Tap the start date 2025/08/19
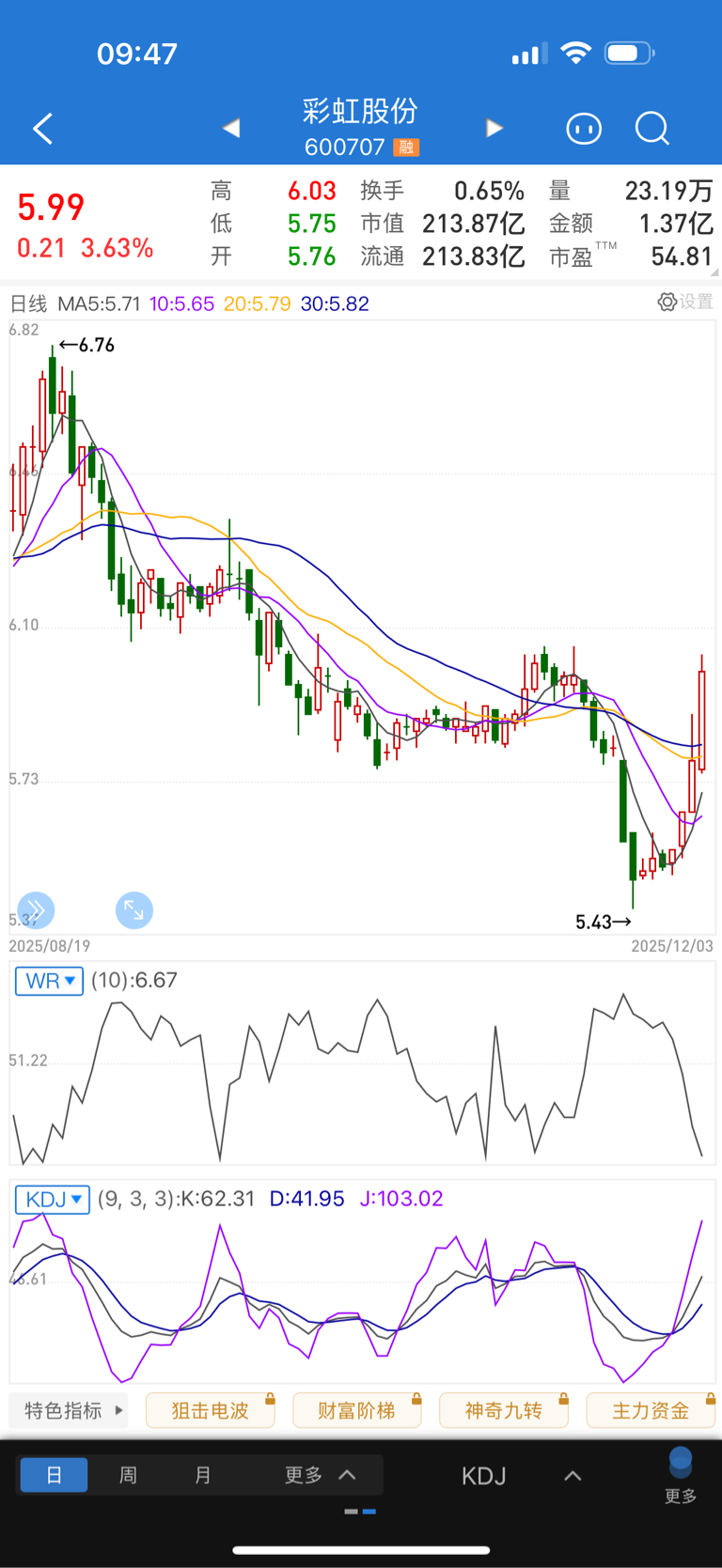This screenshot has height=1568, width=722. [50, 946]
